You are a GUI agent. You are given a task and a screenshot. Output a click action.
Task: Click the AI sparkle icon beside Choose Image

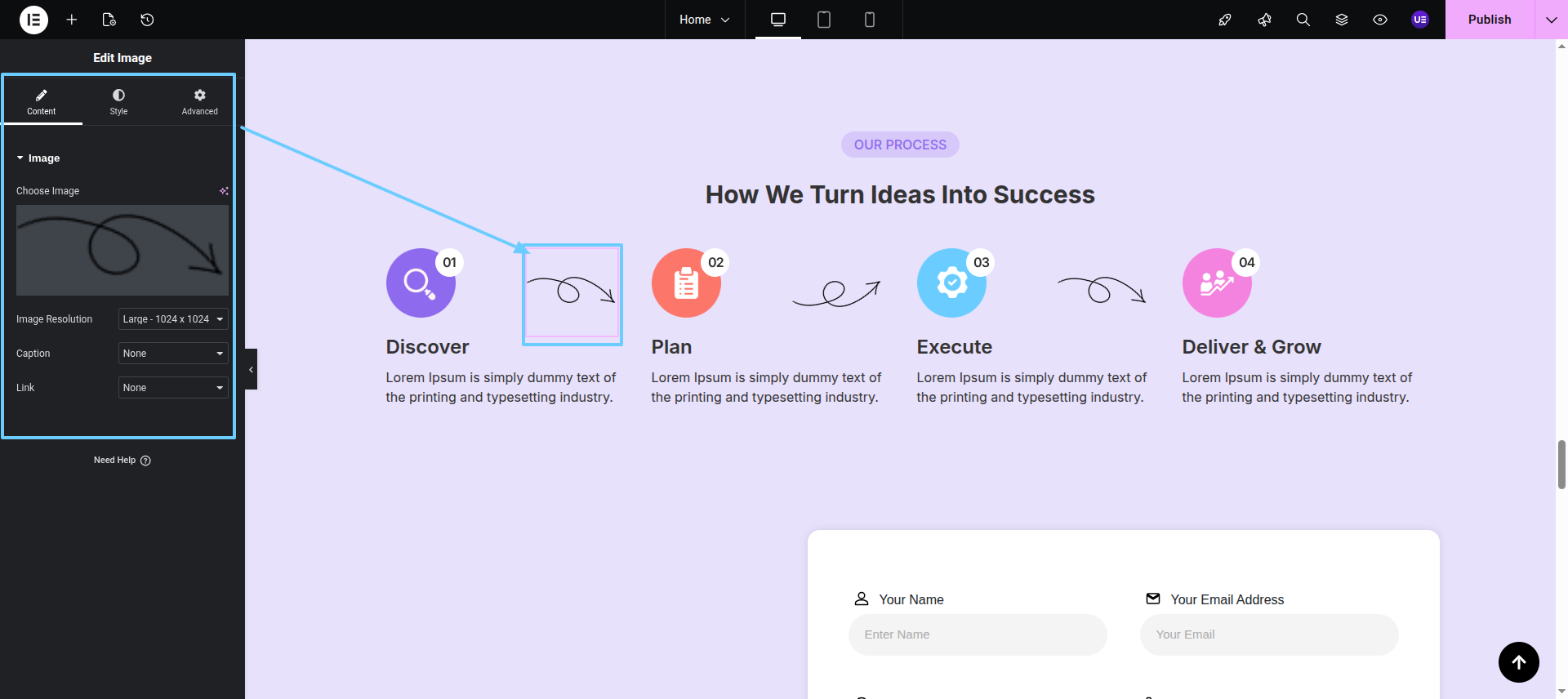(224, 191)
